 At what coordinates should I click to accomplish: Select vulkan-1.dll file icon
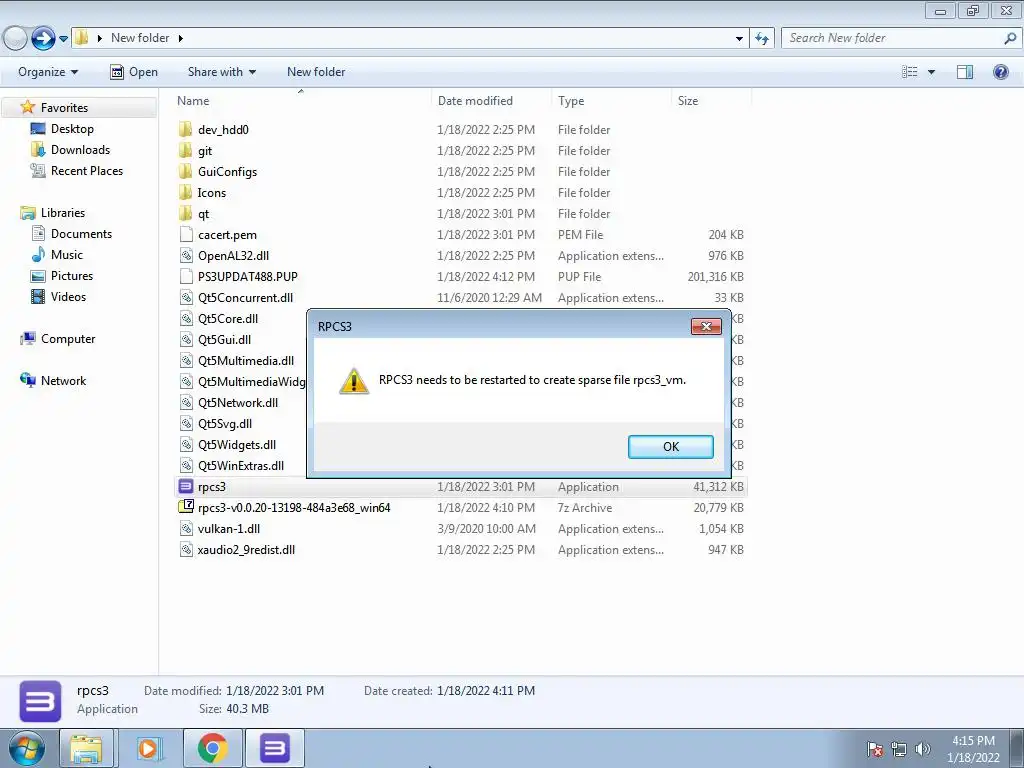click(x=186, y=528)
